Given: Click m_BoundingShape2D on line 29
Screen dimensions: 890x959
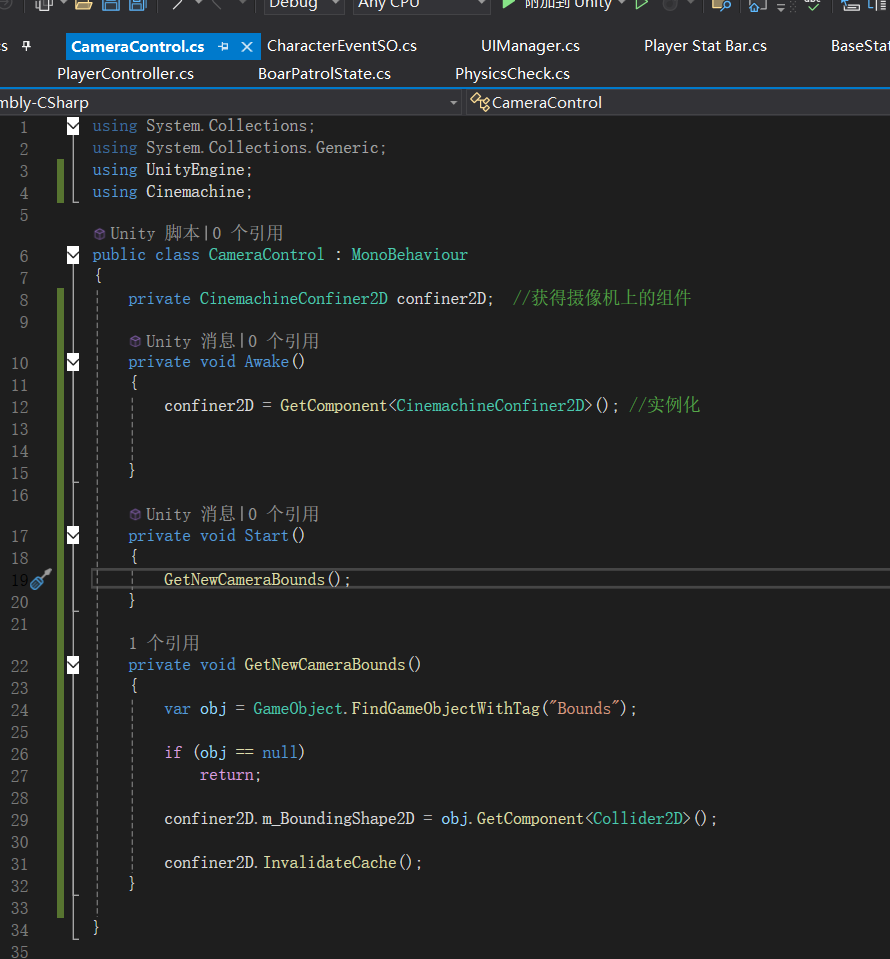Looking at the screenshot, I should tap(338, 818).
